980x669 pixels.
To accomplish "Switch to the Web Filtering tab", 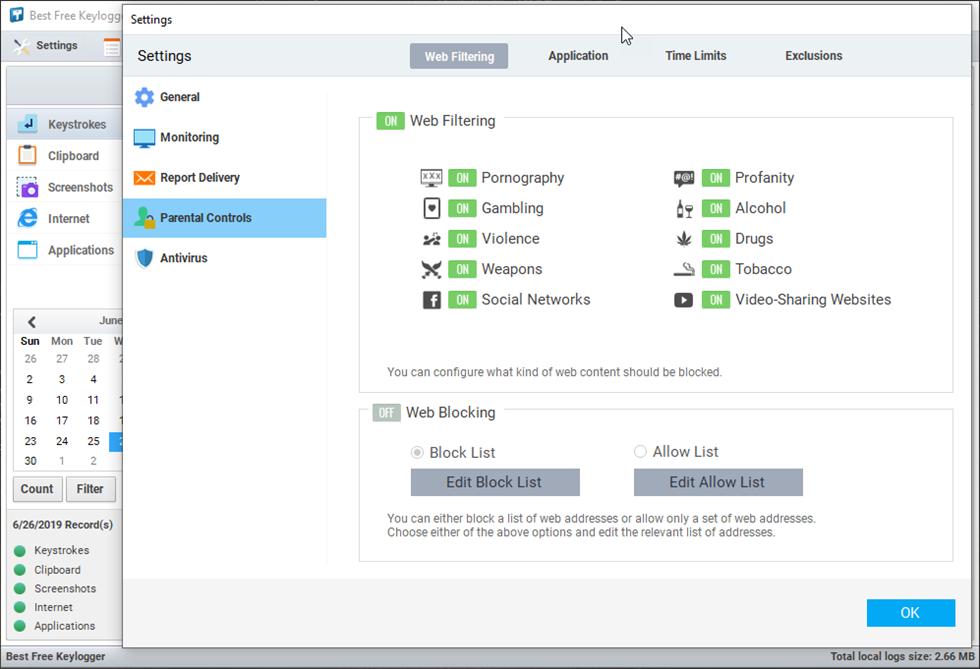I will point(459,56).
